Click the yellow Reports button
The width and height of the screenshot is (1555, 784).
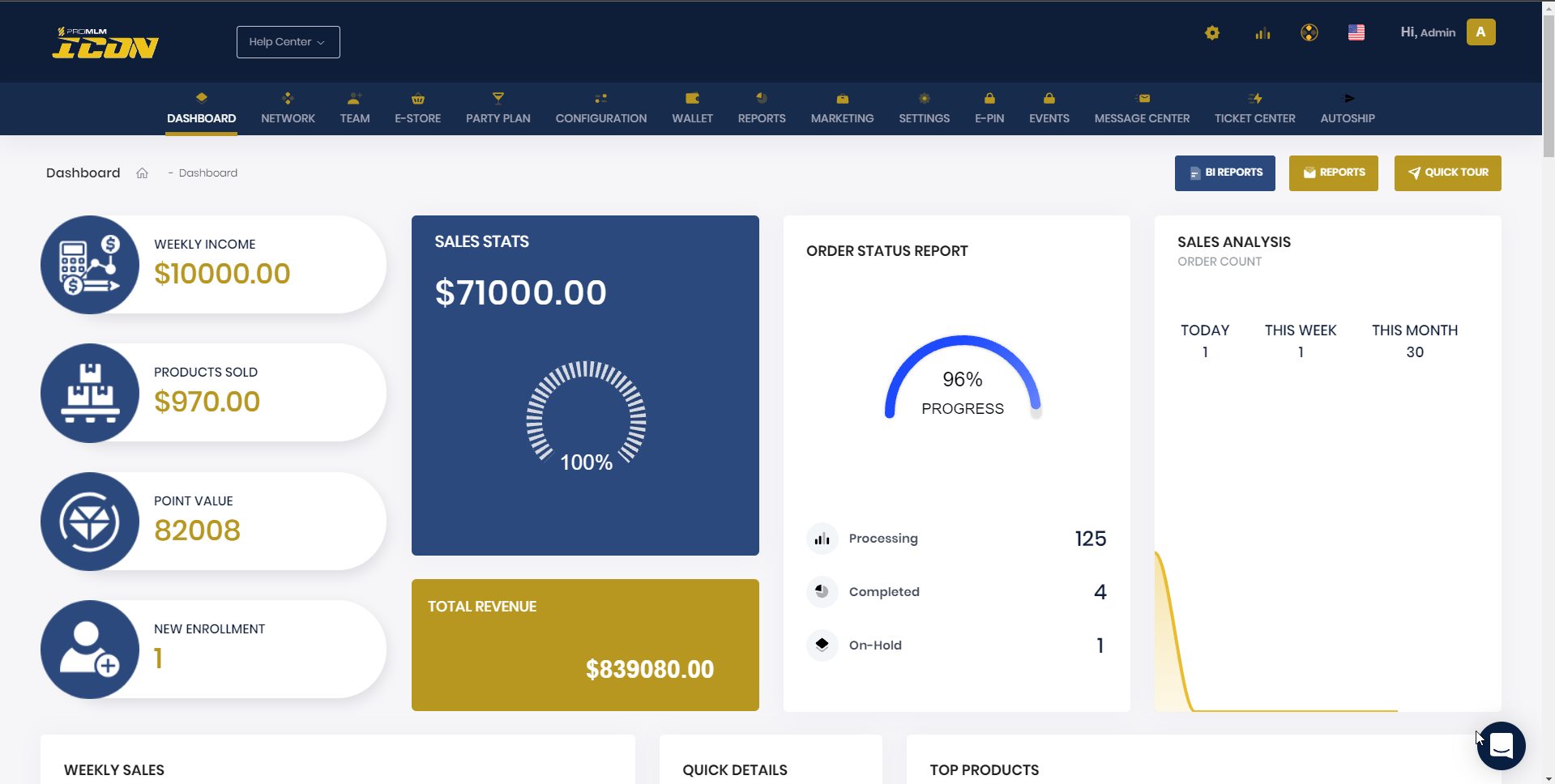click(1333, 173)
